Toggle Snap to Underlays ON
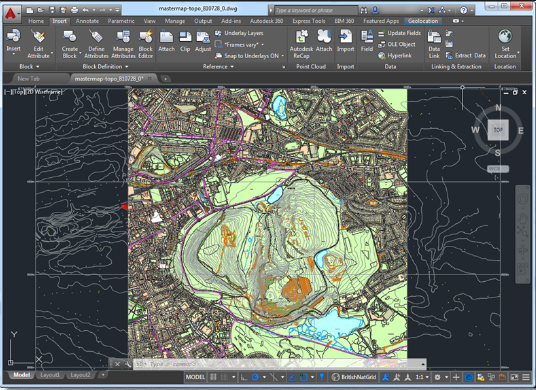This screenshot has width=536, height=390. click(250, 56)
